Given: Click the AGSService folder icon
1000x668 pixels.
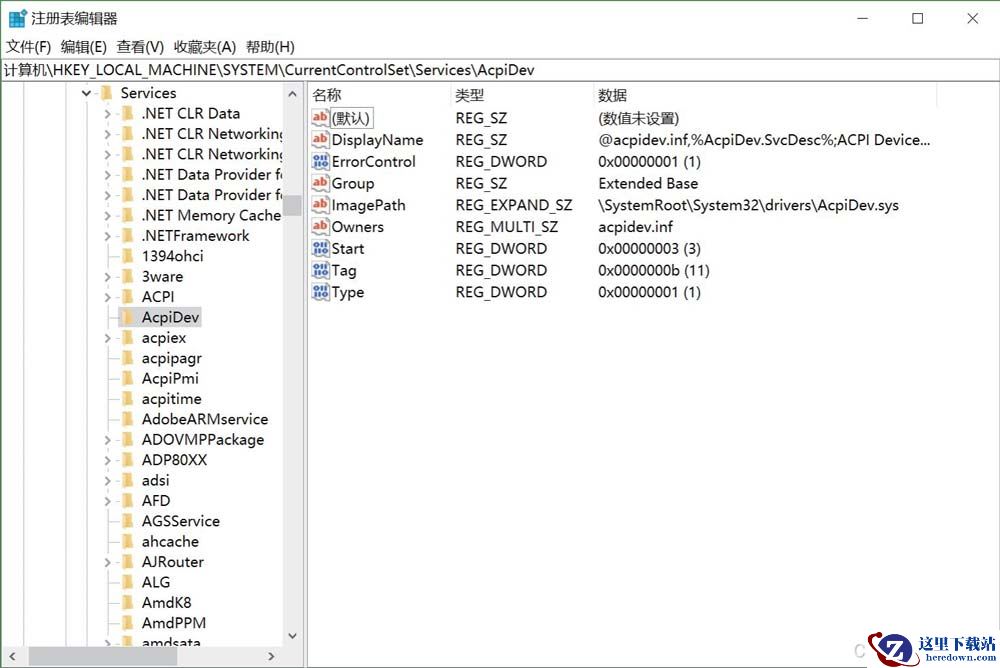Looking at the screenshot, I should [128, 521].
